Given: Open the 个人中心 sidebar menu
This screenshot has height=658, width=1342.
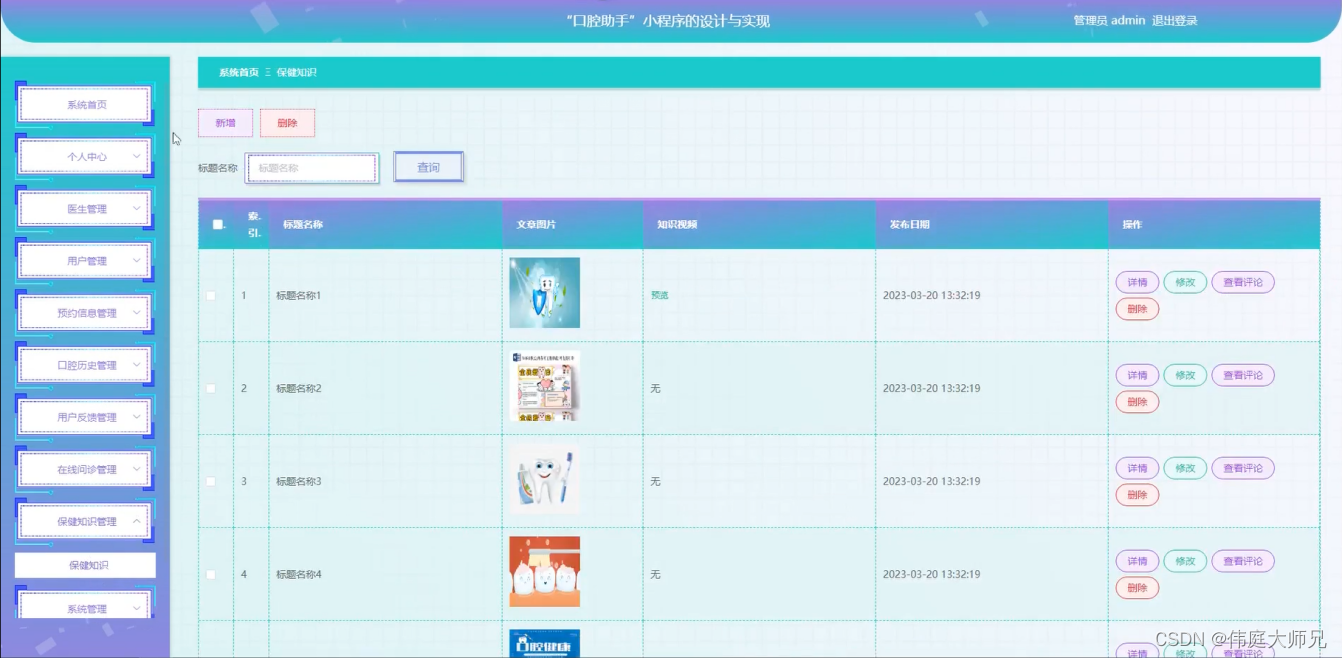Looking at the screenshot, I should point(86,157).
